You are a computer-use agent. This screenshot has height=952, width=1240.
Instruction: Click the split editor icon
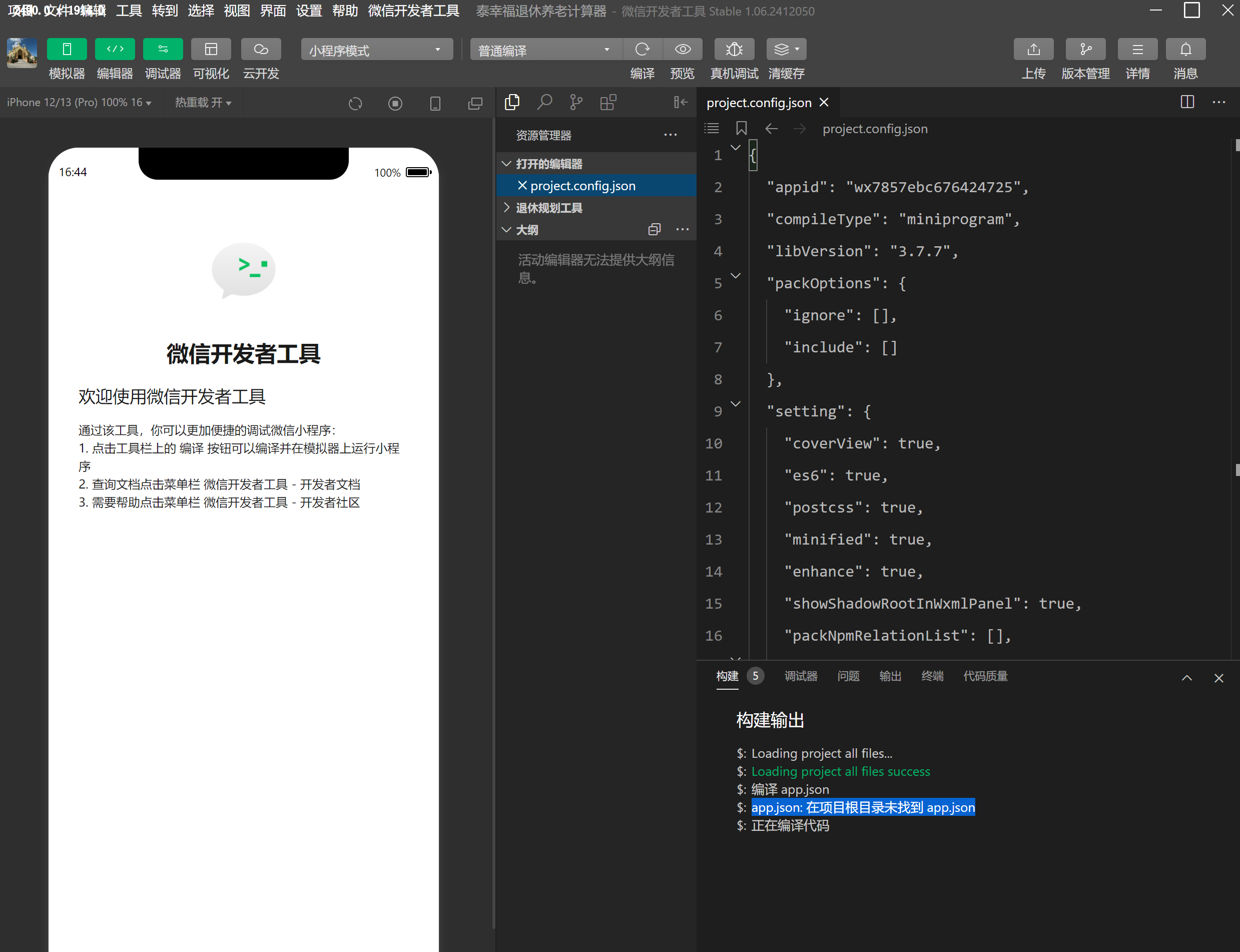1187,102
